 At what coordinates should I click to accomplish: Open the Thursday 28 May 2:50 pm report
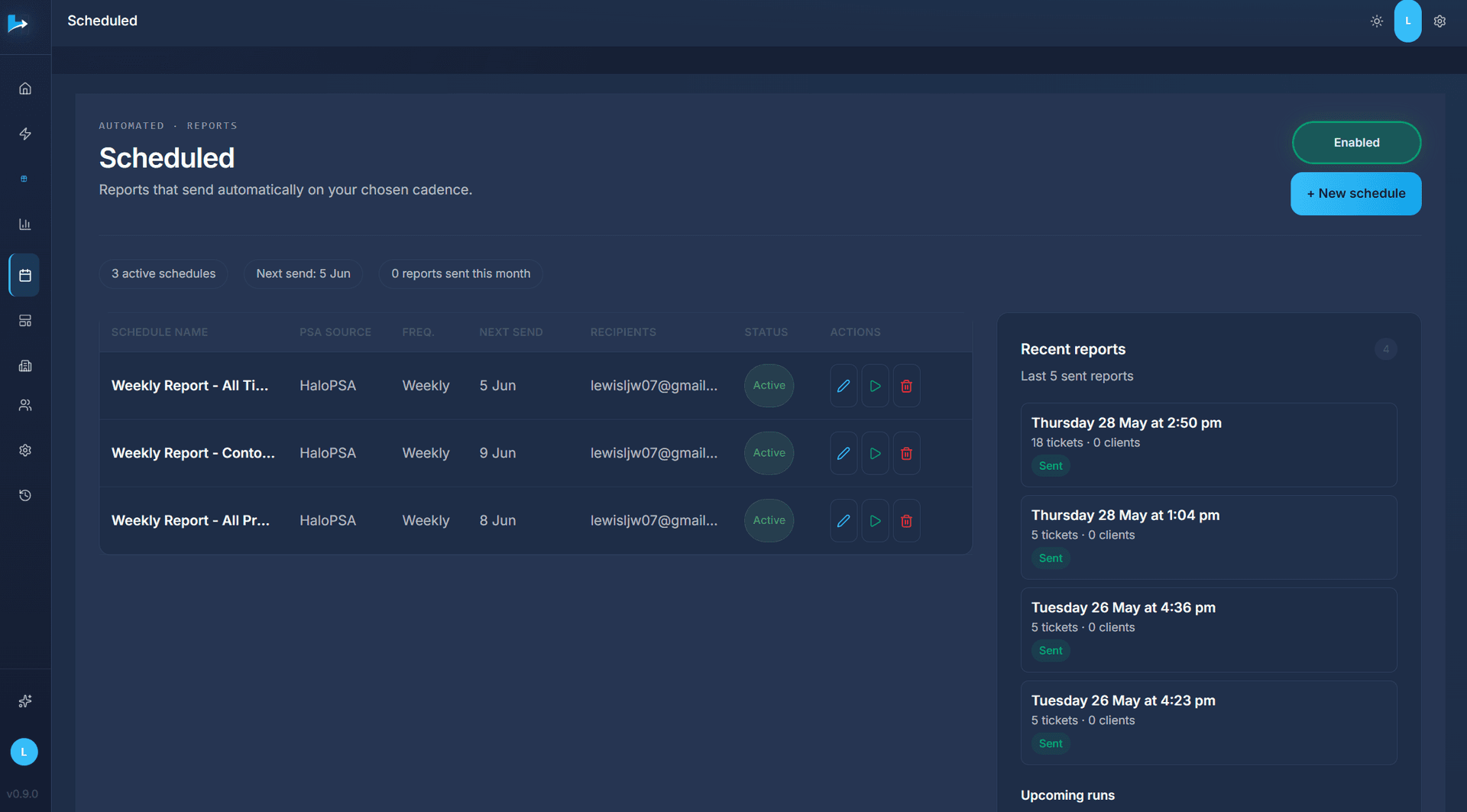pyautogui.click(x=1209, y=445)
